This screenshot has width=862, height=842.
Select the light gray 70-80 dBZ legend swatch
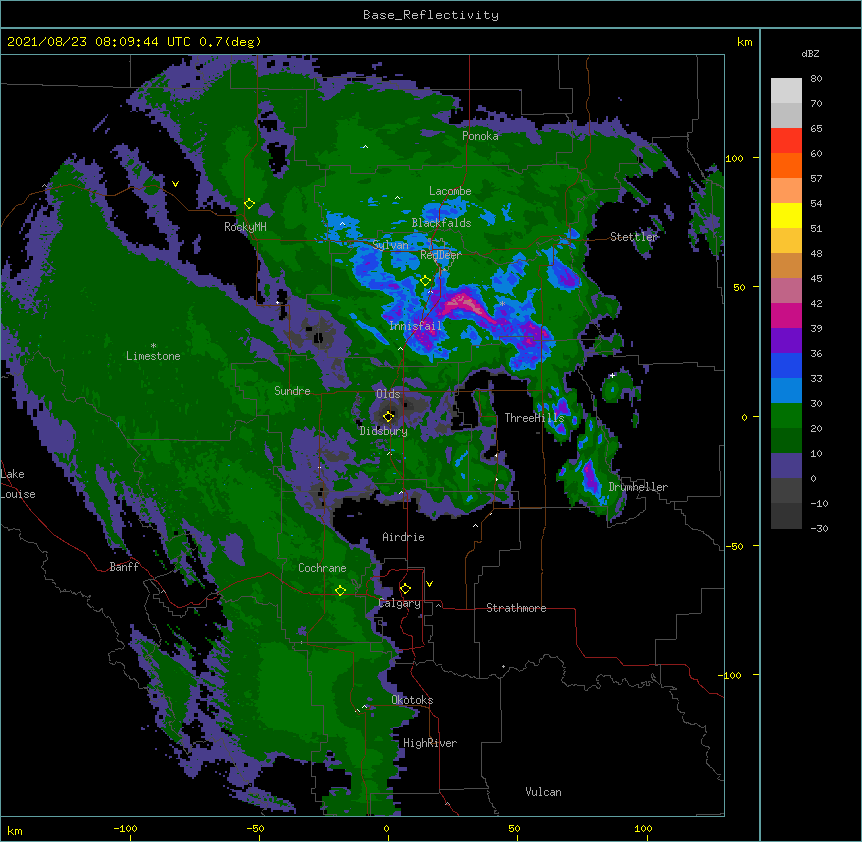pos(786,91)
